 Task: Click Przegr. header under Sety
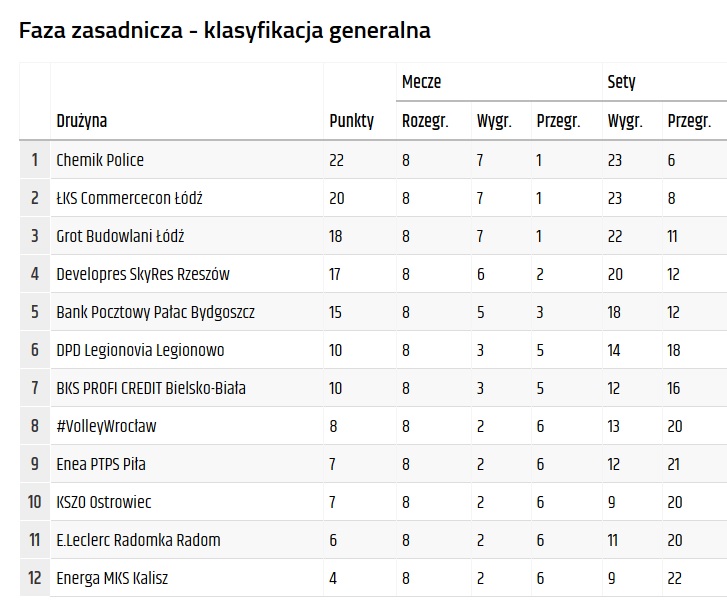pos(689,121)
